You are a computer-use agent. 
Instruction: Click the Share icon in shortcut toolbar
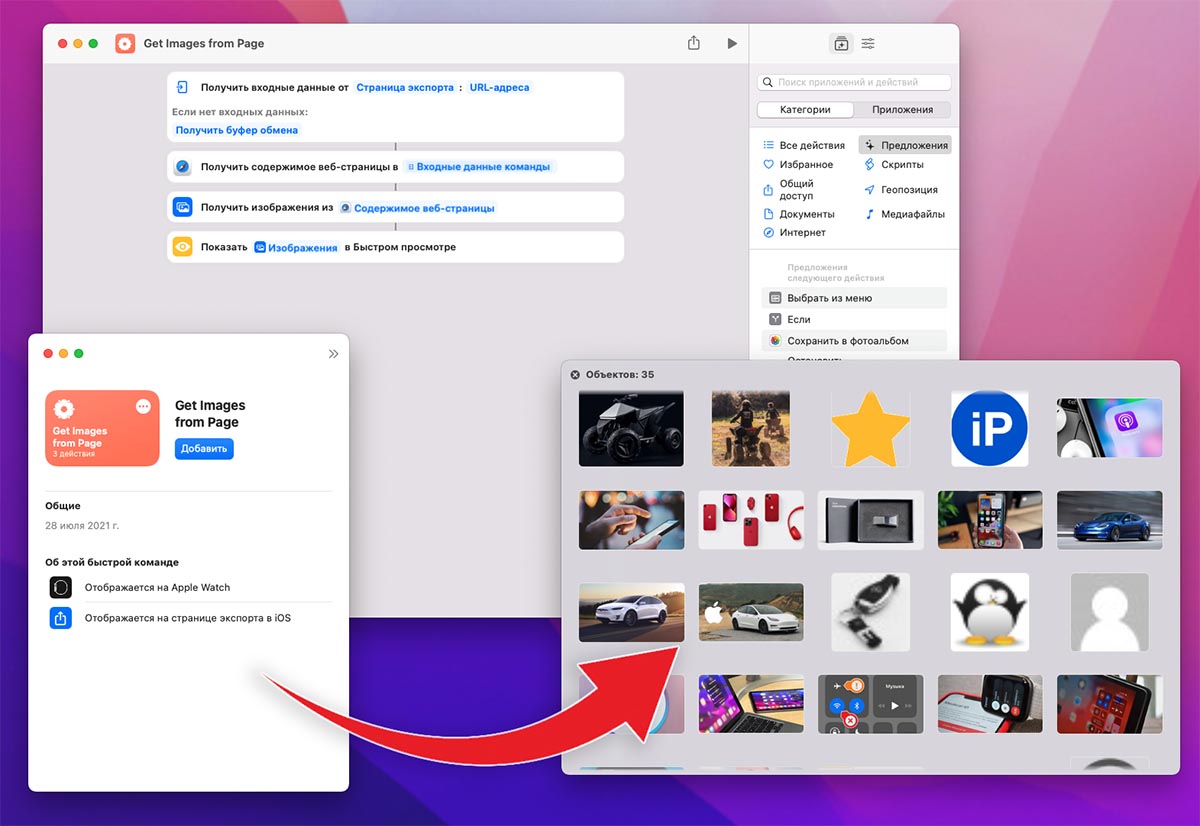(694, 44)
